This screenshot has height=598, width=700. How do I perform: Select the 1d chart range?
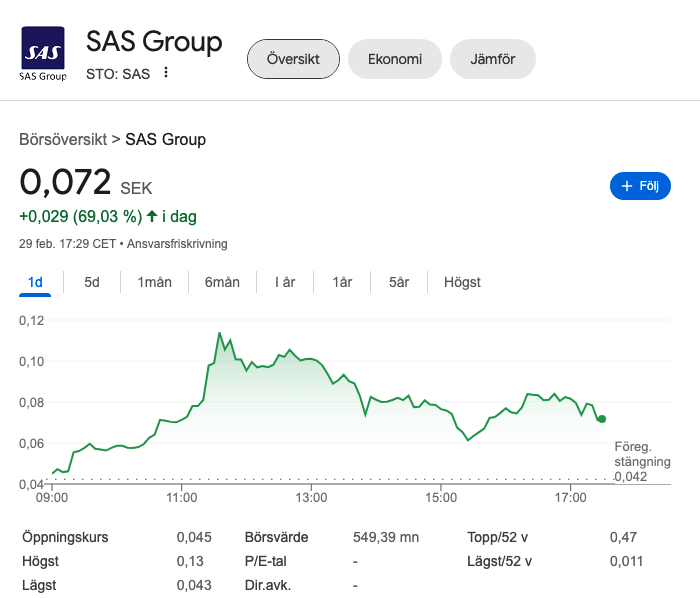click(x=36, y=282)
